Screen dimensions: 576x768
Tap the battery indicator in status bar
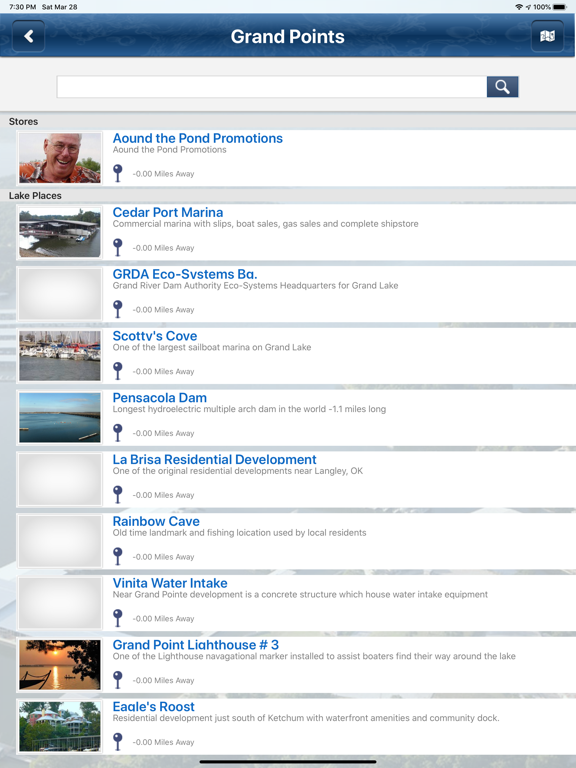(559, 7)
